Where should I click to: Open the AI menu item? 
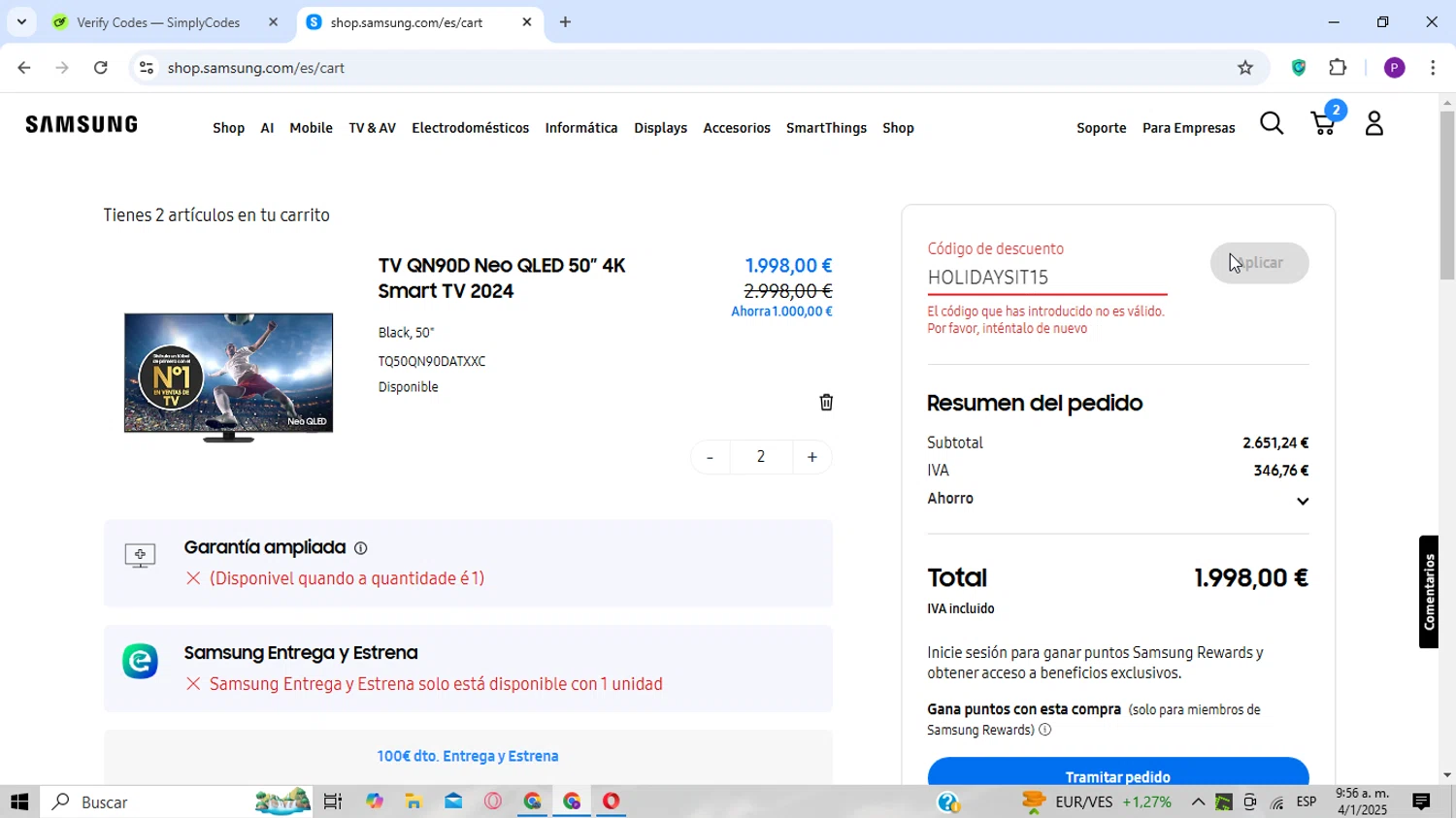267,128
